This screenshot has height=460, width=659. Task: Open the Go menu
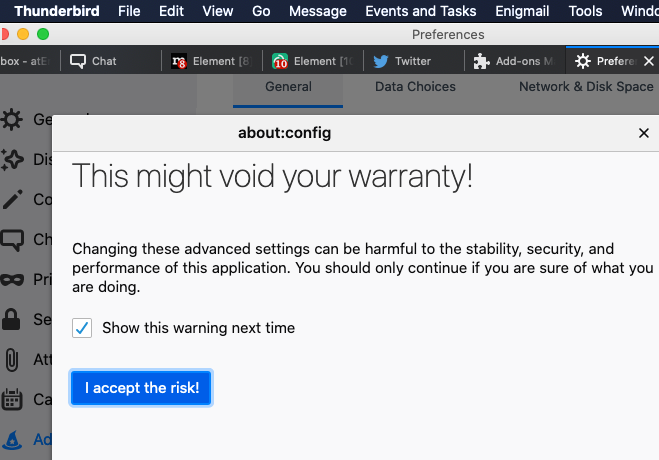click(x=261, y=11)
